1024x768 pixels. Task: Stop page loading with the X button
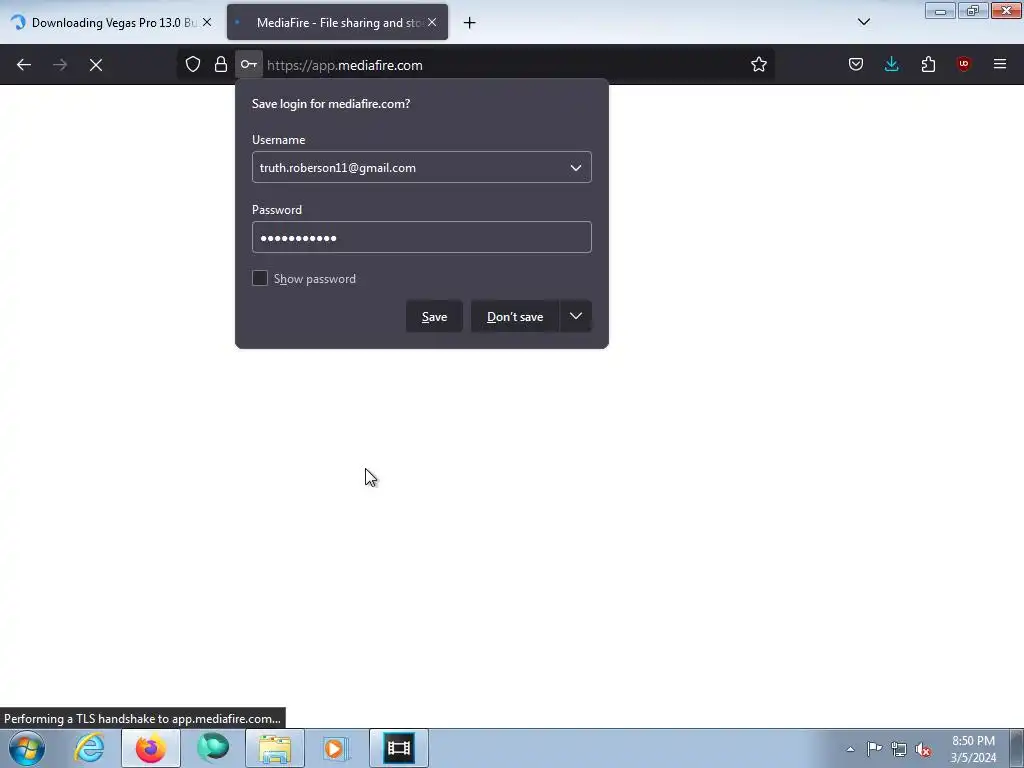tap(96, 65)
